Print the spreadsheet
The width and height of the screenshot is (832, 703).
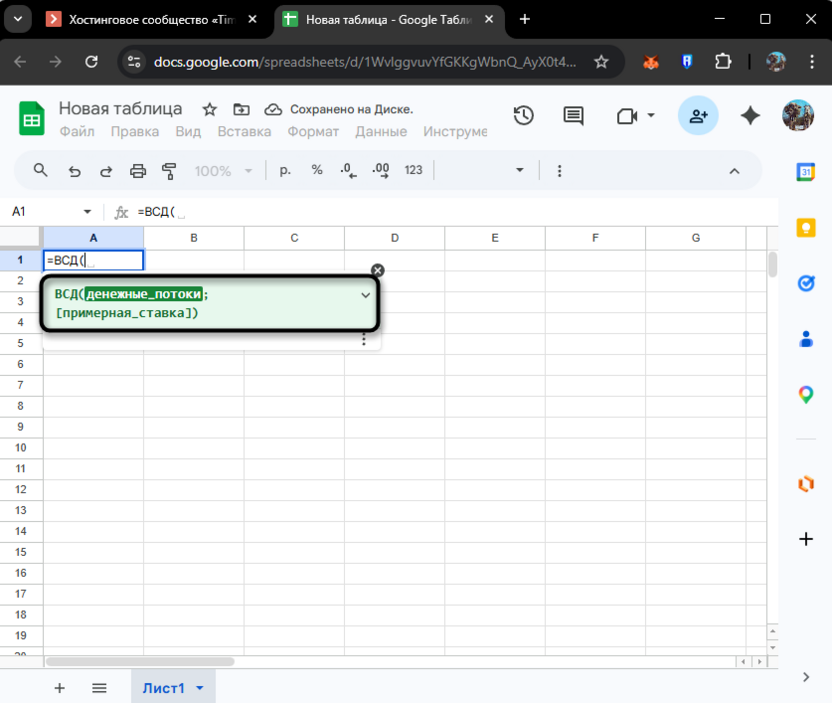click(138, 171)
